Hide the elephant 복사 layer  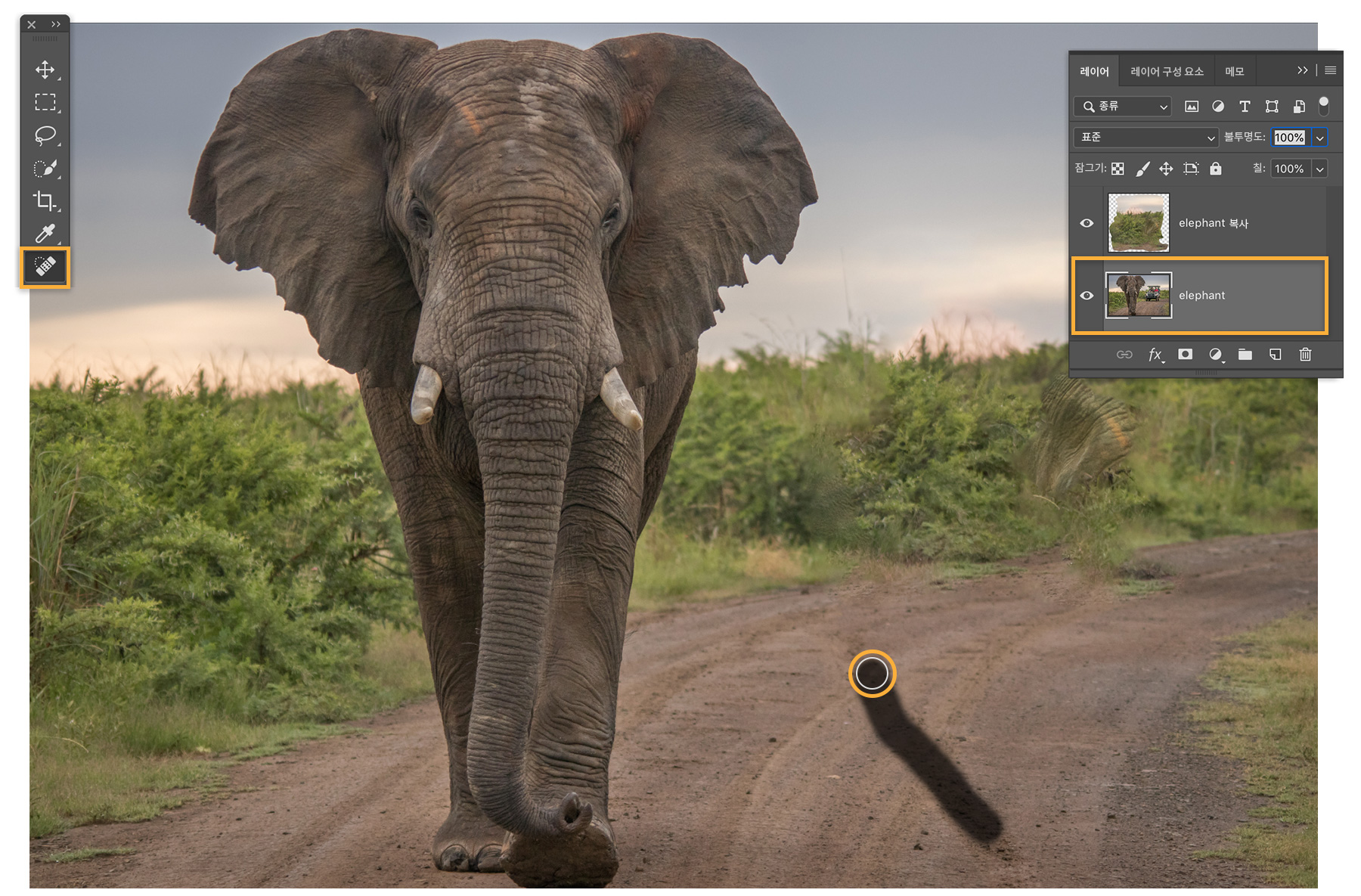pyautogui.click(x=1087, y=223)
